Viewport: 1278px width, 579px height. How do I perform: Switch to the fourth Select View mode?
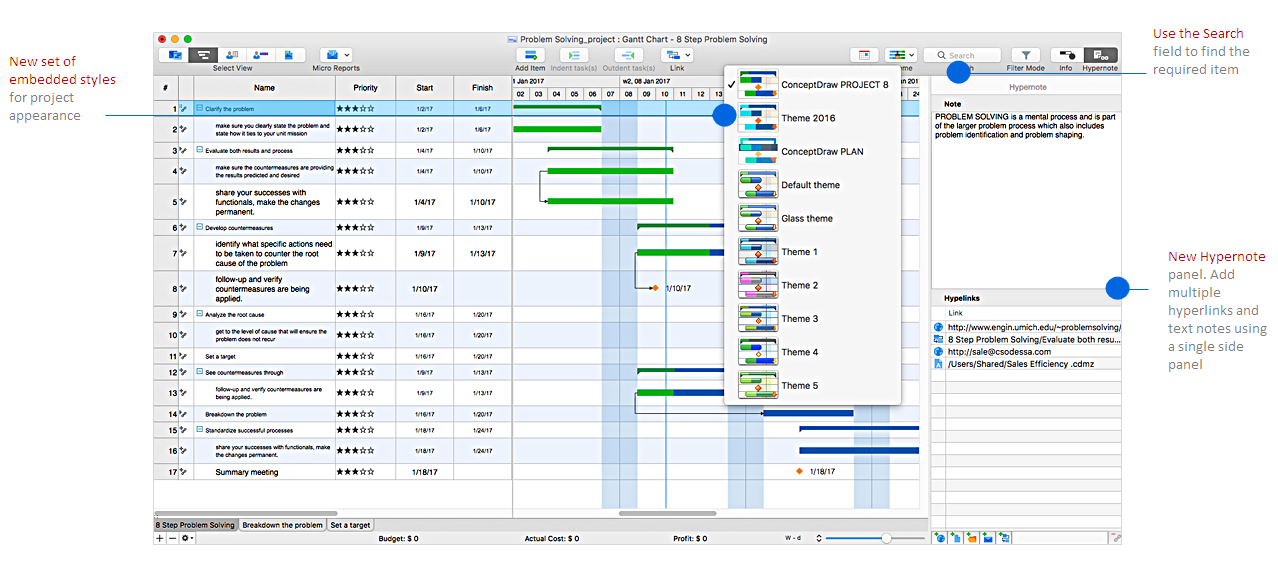click(260, 54)
